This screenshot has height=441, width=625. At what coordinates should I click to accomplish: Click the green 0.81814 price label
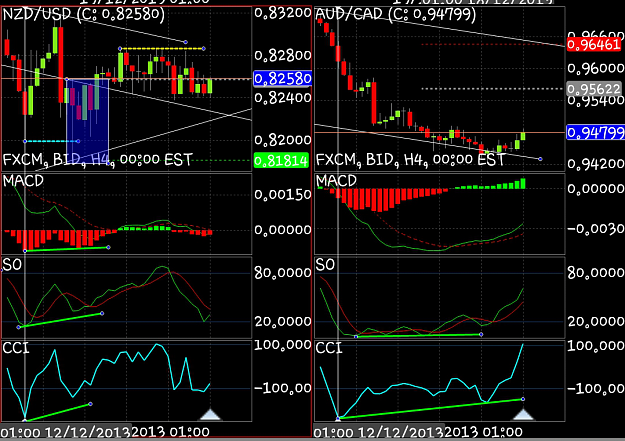(281, 160)
